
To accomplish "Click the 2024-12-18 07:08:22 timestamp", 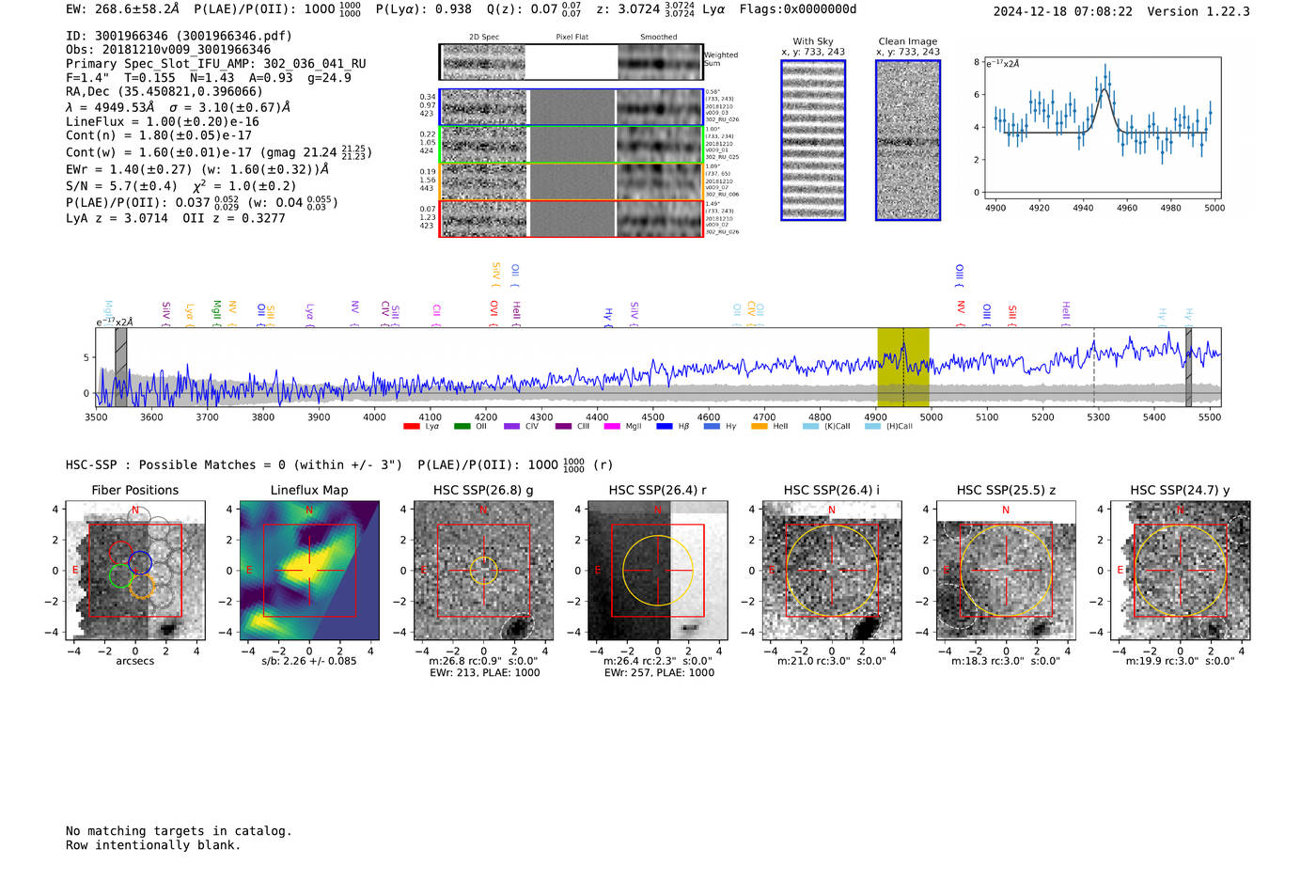I will pyautogui.click(x=1063, y=11).
